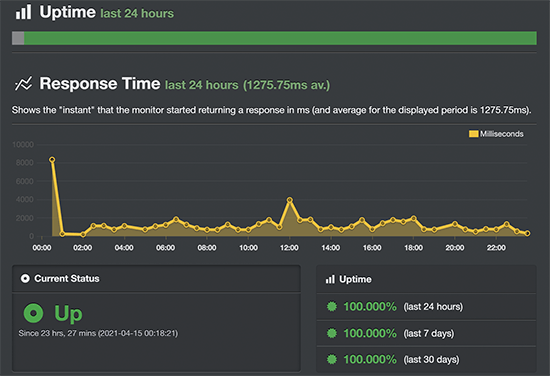Click the large green Up status icon
Image resolution: width=550 pixels, height=376 pixels.
pyautogui.click(x=33, y=313)
